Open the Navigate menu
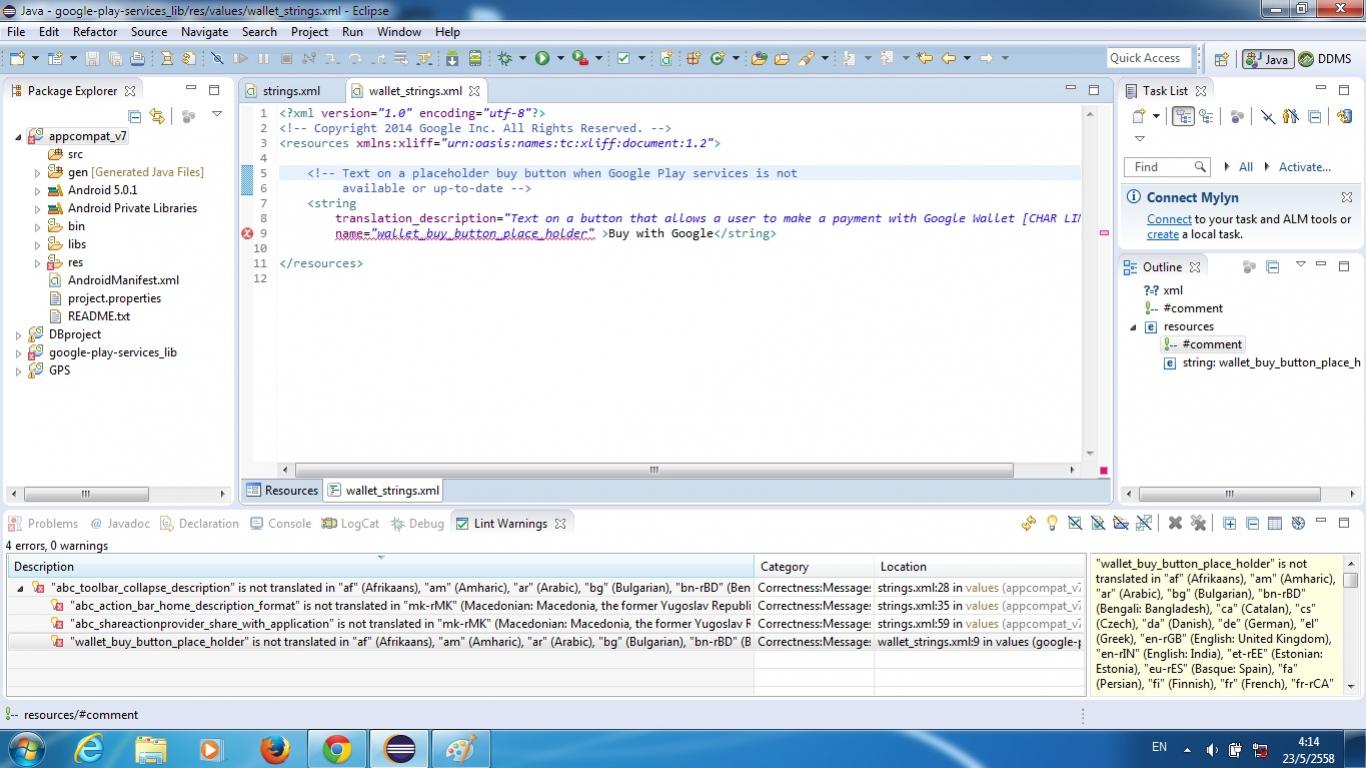1366x768 pixels. coord(205,32)
